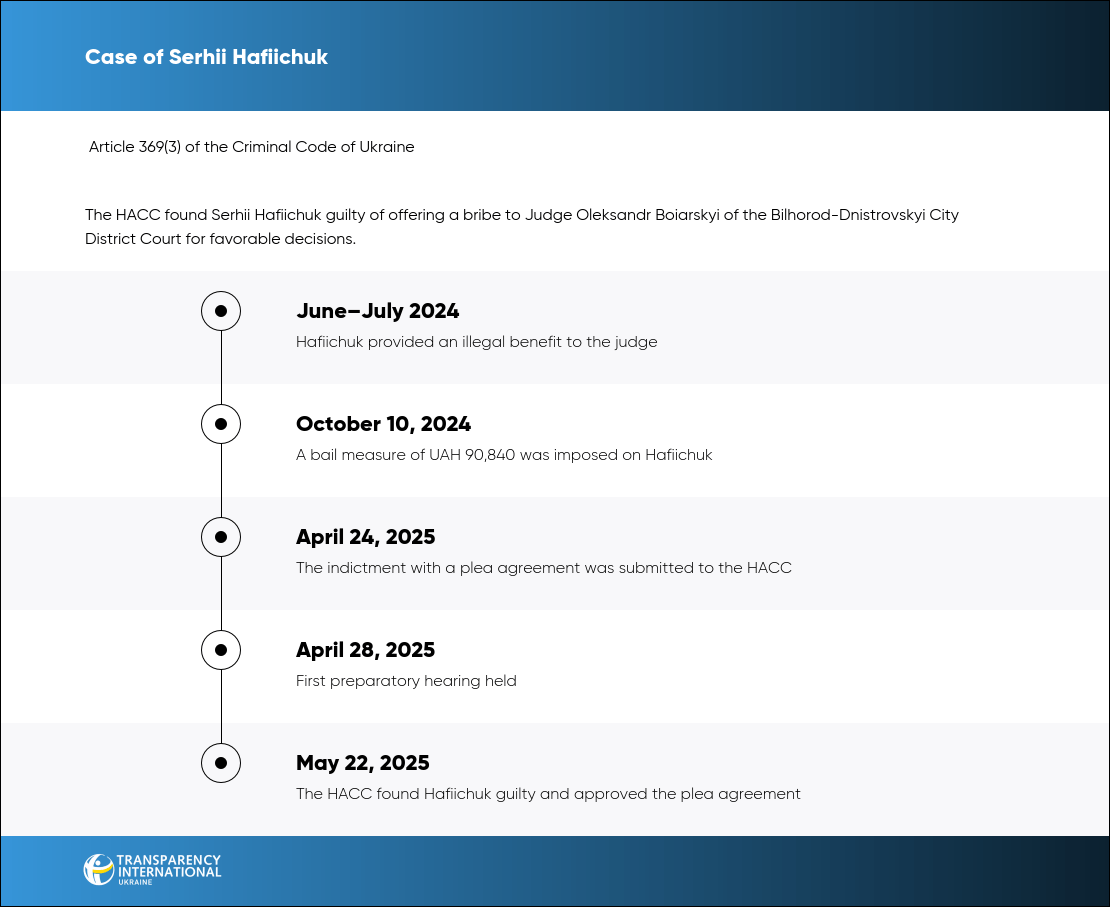The image size is (1110, 907).
Task: Click the plea agreement approved verdict description
Action: click(x=548, y=794)
